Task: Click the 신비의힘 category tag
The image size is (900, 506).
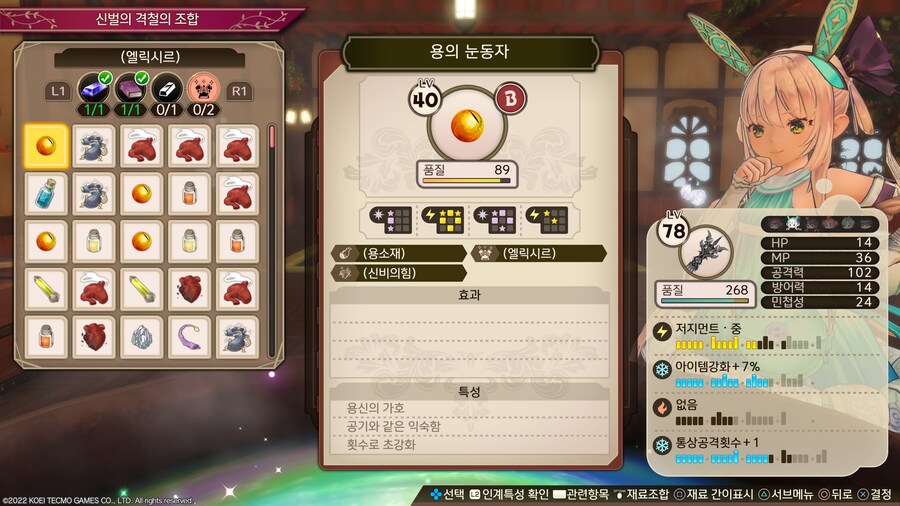Action: [399, 273]
